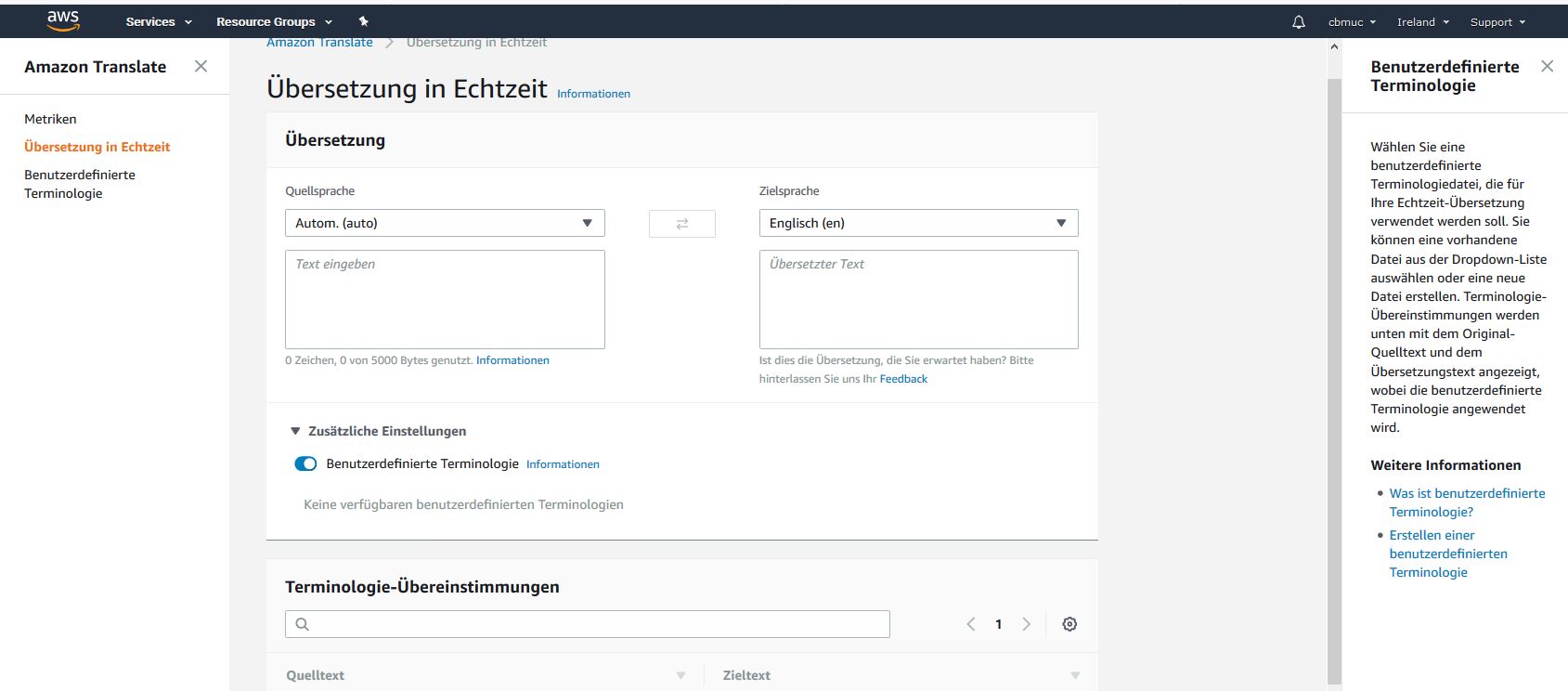Open the Services menu
This screenshot has height=691, width=1568.
point(159,22)
